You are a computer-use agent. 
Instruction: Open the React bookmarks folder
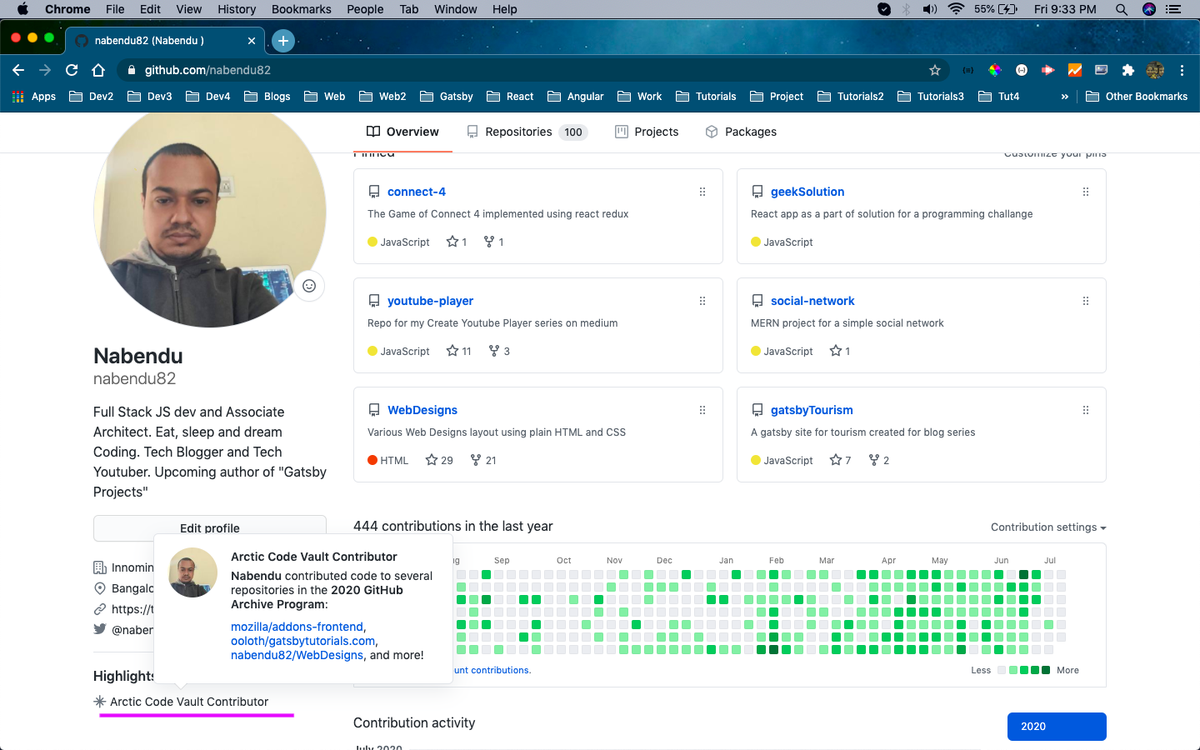[x=510, y=96]
